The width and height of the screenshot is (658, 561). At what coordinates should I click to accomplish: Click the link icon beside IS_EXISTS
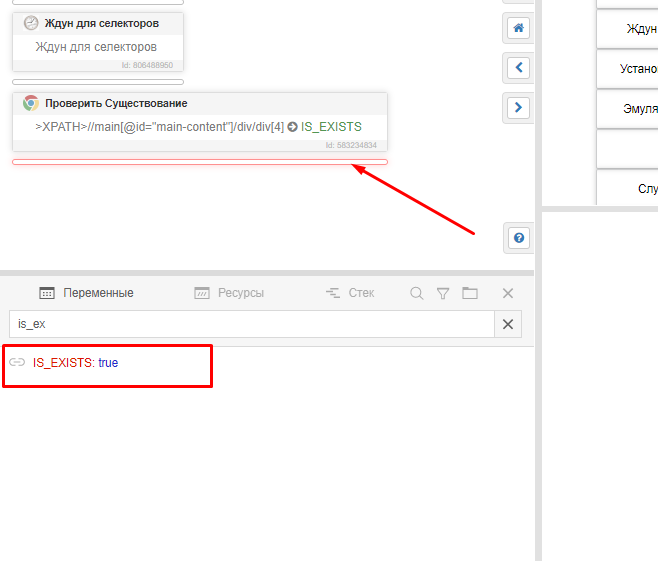(17, 363)
